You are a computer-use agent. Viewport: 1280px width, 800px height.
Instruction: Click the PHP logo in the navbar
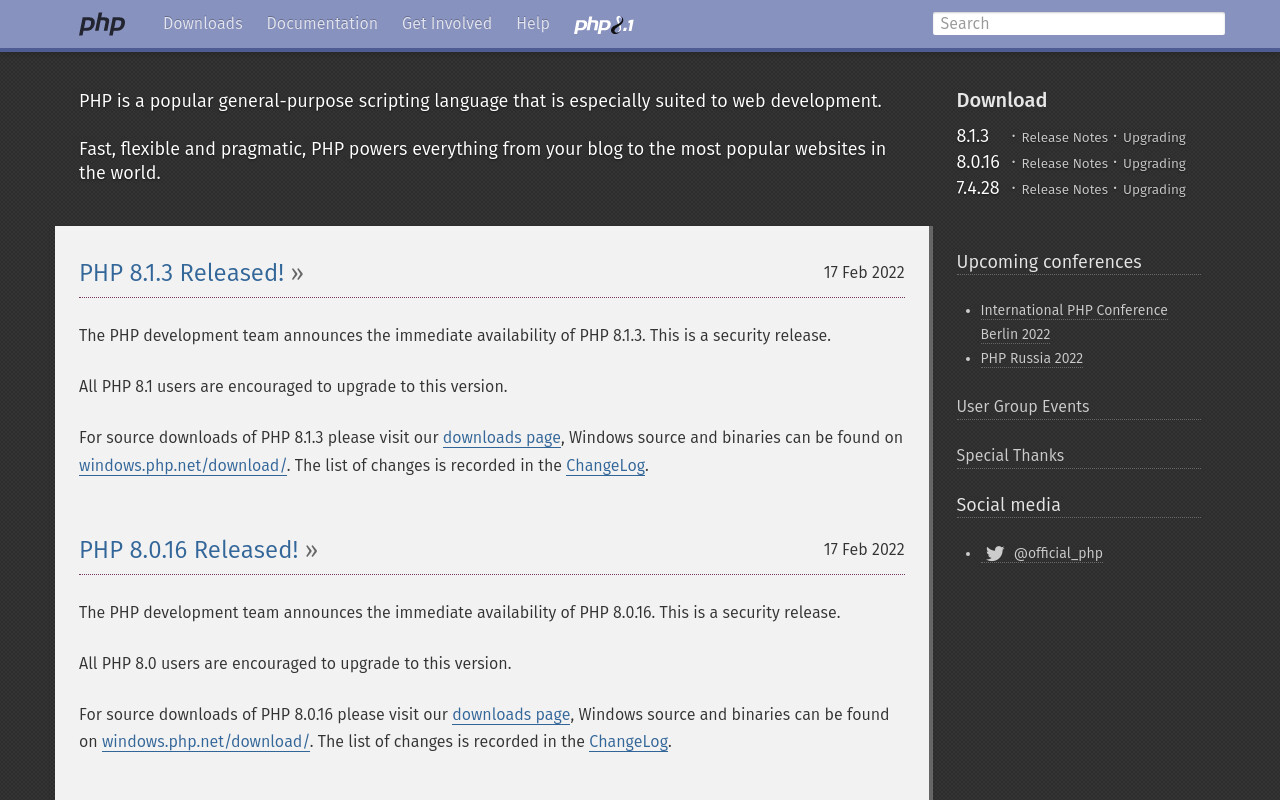click(102, 24)
